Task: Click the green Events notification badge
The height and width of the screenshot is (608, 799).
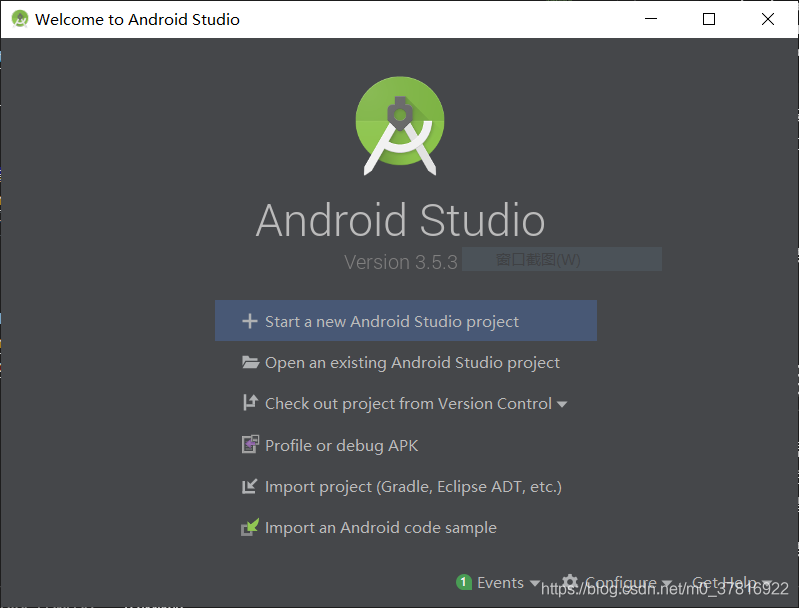Action: click(x=464, y=582)
